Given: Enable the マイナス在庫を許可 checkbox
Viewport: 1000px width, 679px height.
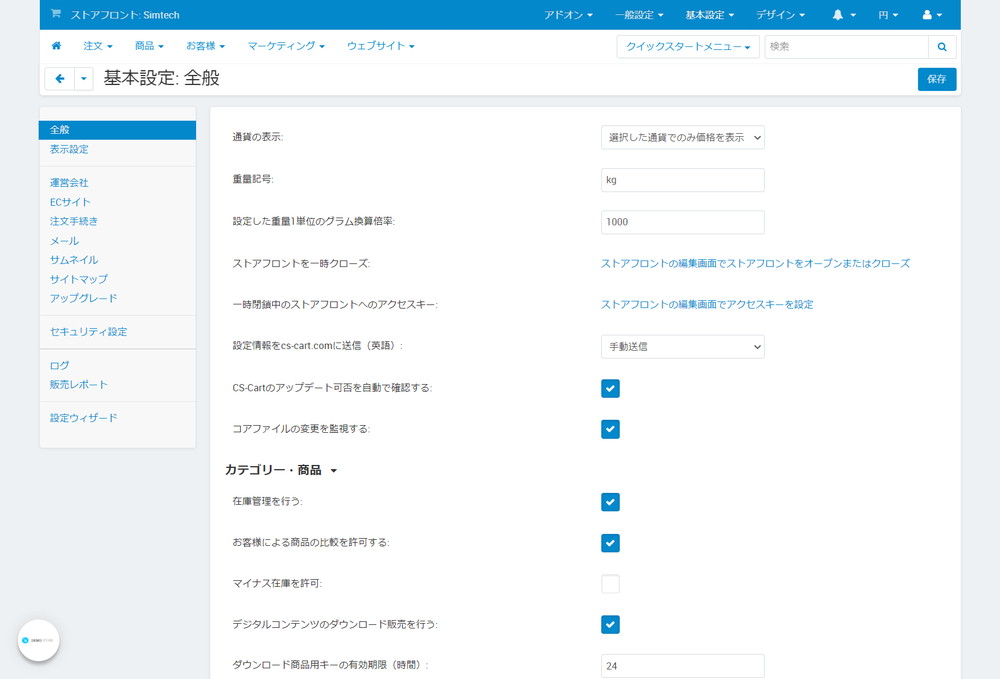Looking at the screenshot, I should (610, 583).
